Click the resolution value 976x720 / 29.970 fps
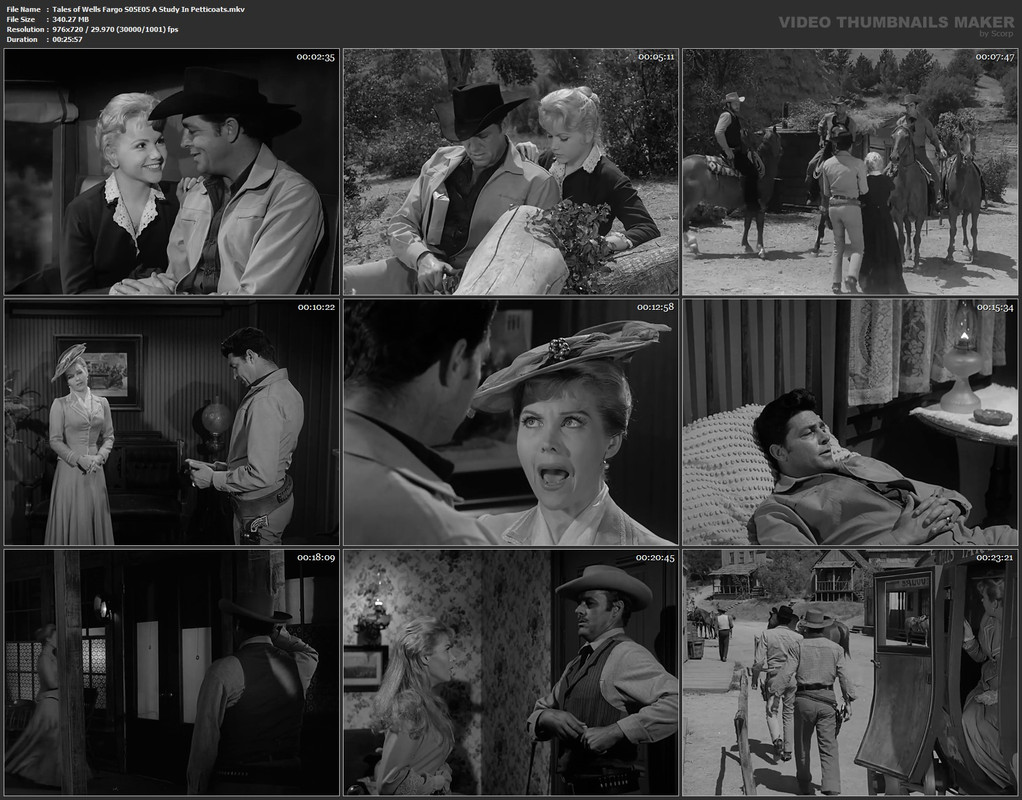The width and height of the screenshot is (1022, 800). (115, 29)
